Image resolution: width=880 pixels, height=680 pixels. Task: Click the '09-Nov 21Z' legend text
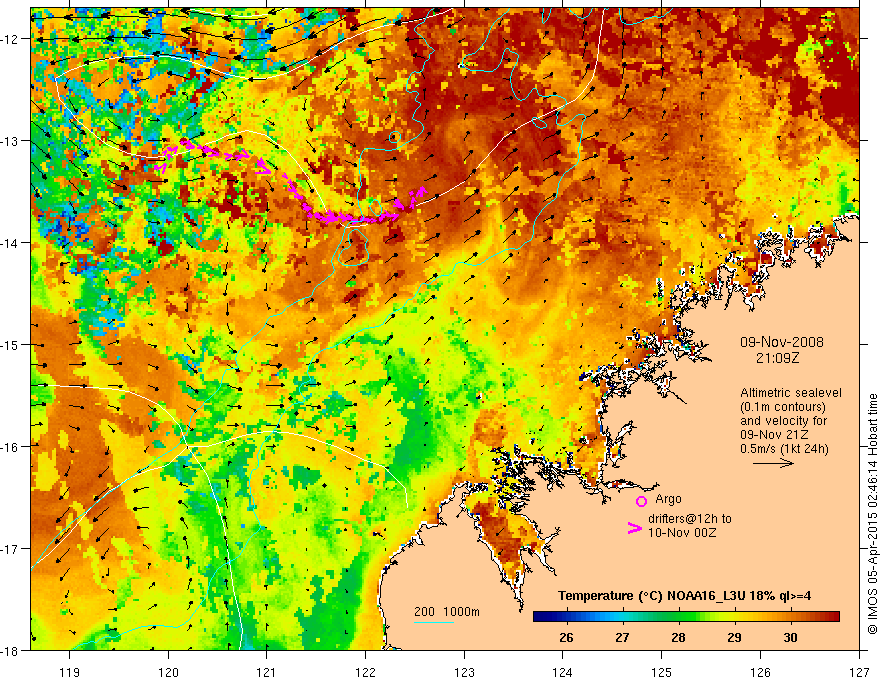click(x=774, y=435)
